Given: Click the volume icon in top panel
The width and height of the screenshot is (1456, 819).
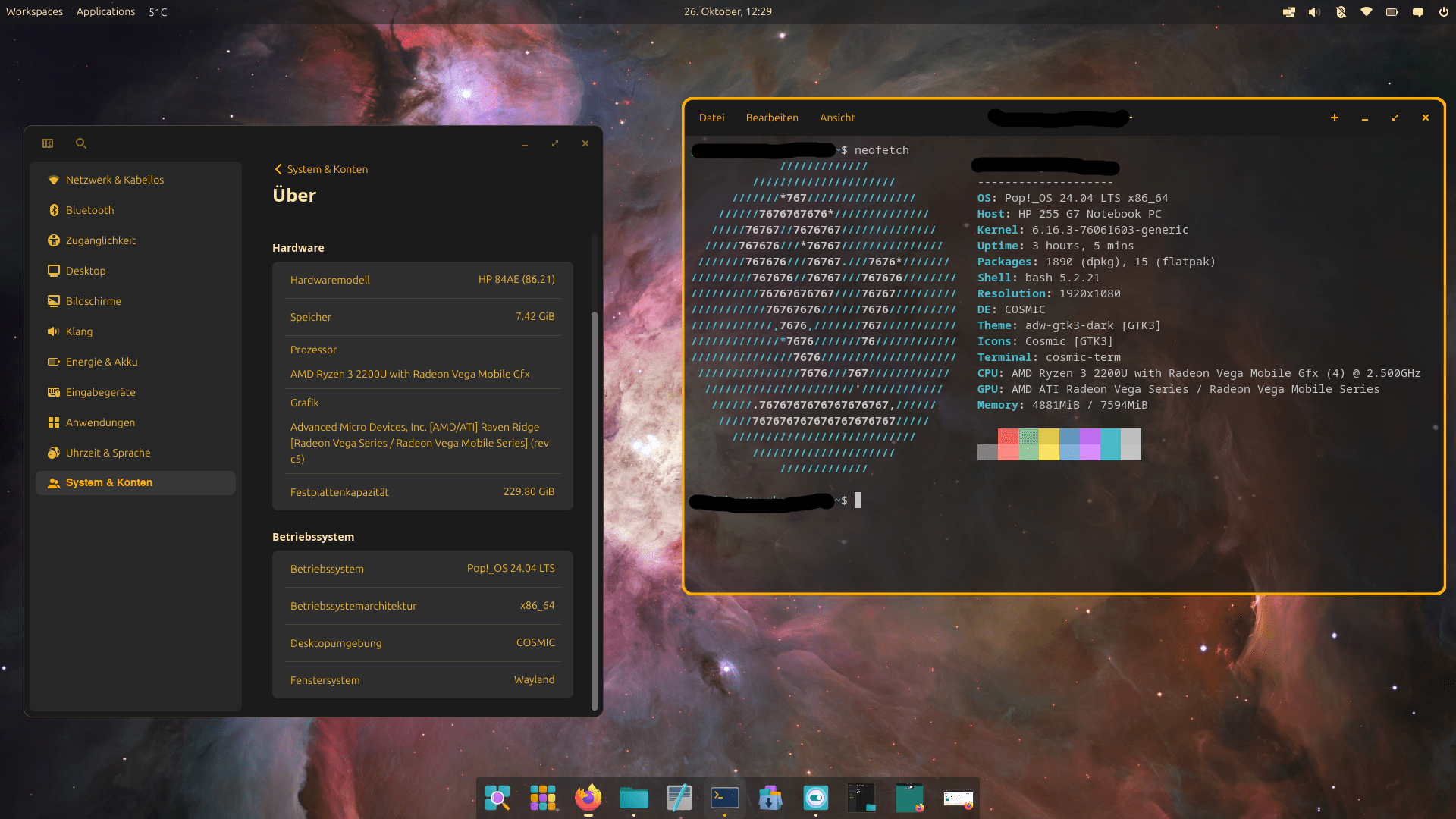Looking at the screenshot, I should click(1314, 12).
